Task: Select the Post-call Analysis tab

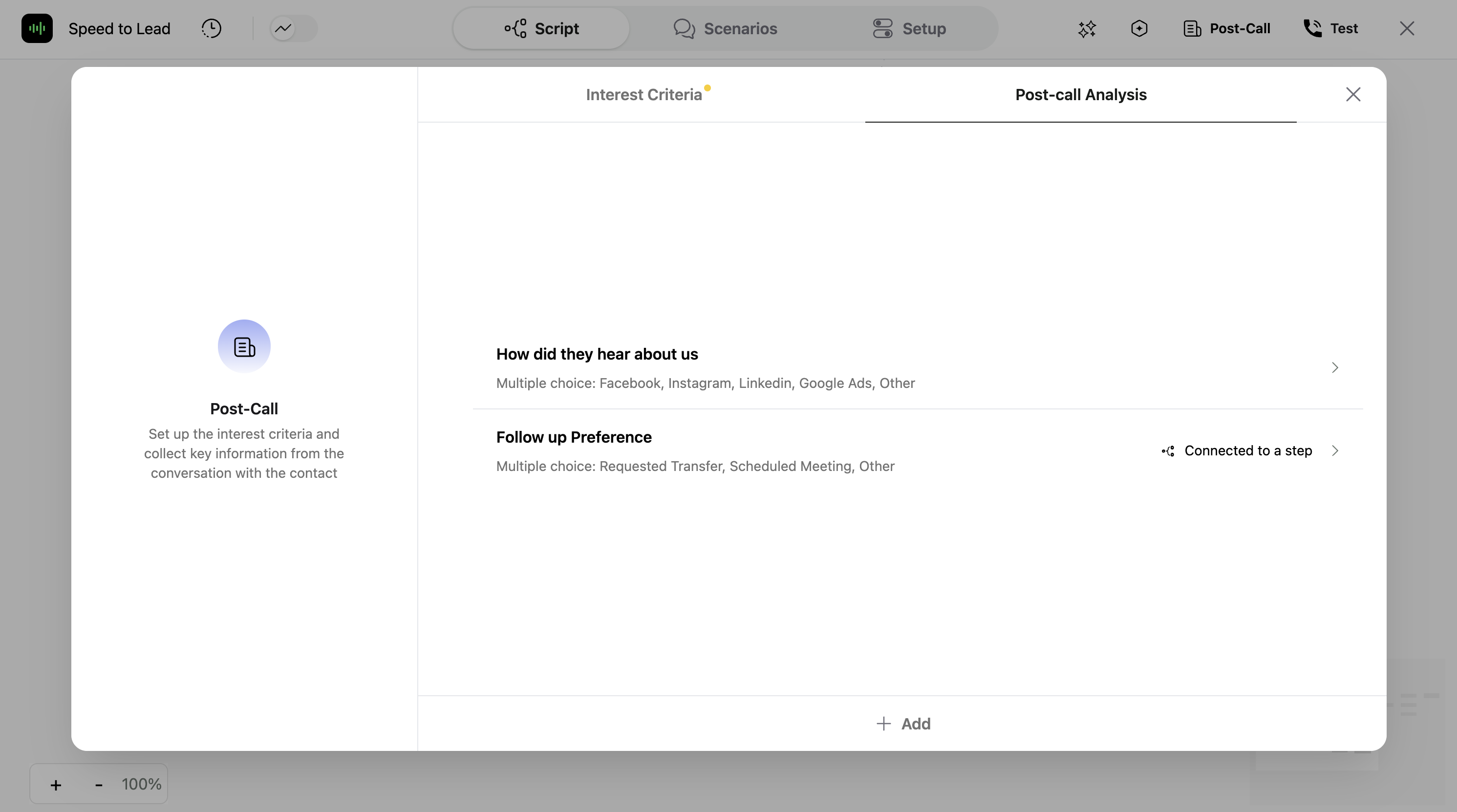Action: coord(1080,94)
